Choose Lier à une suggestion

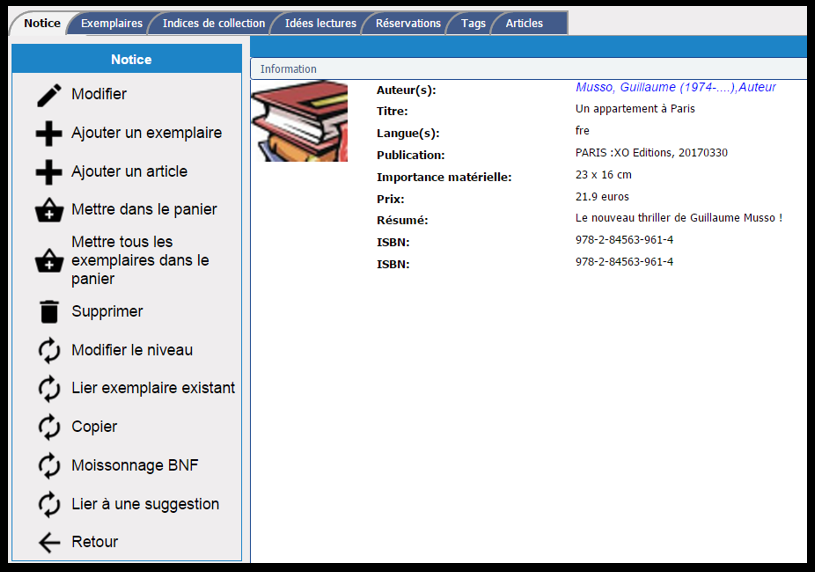pyautogui.click(x=146, y=504)
